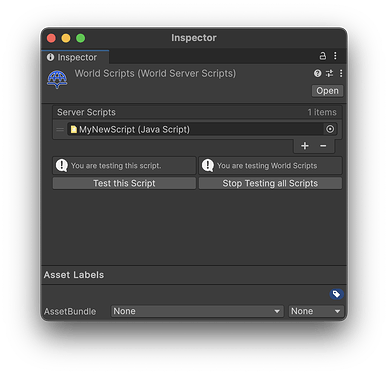Click the Test this Script button

(124, 183)
